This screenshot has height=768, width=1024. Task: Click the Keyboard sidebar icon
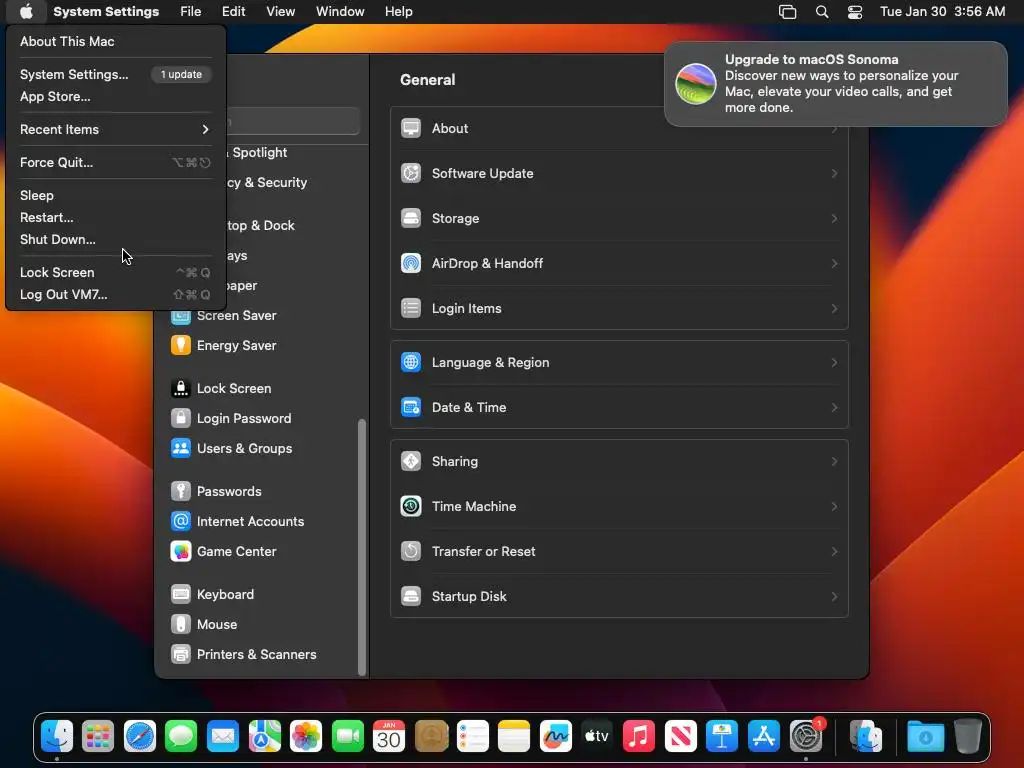pyautogui.click(x=181, y=594)
